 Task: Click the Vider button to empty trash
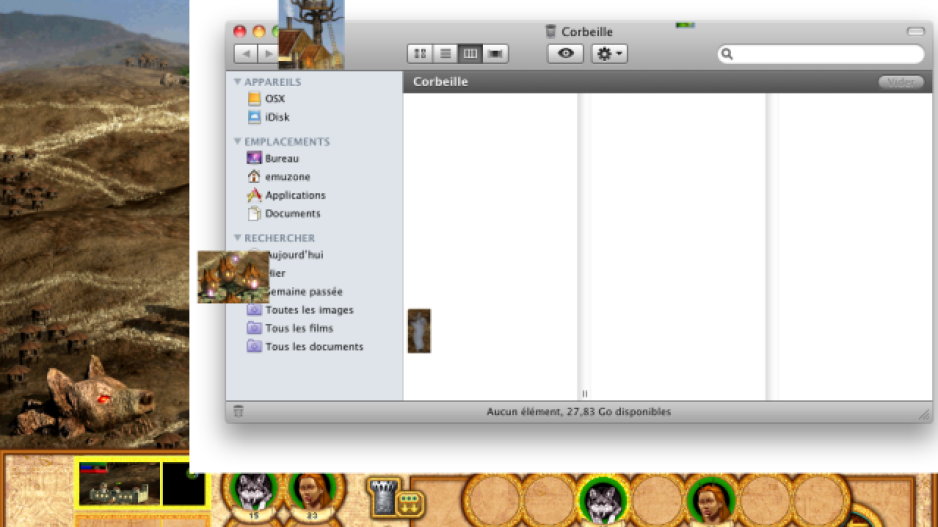coord(900,82)
